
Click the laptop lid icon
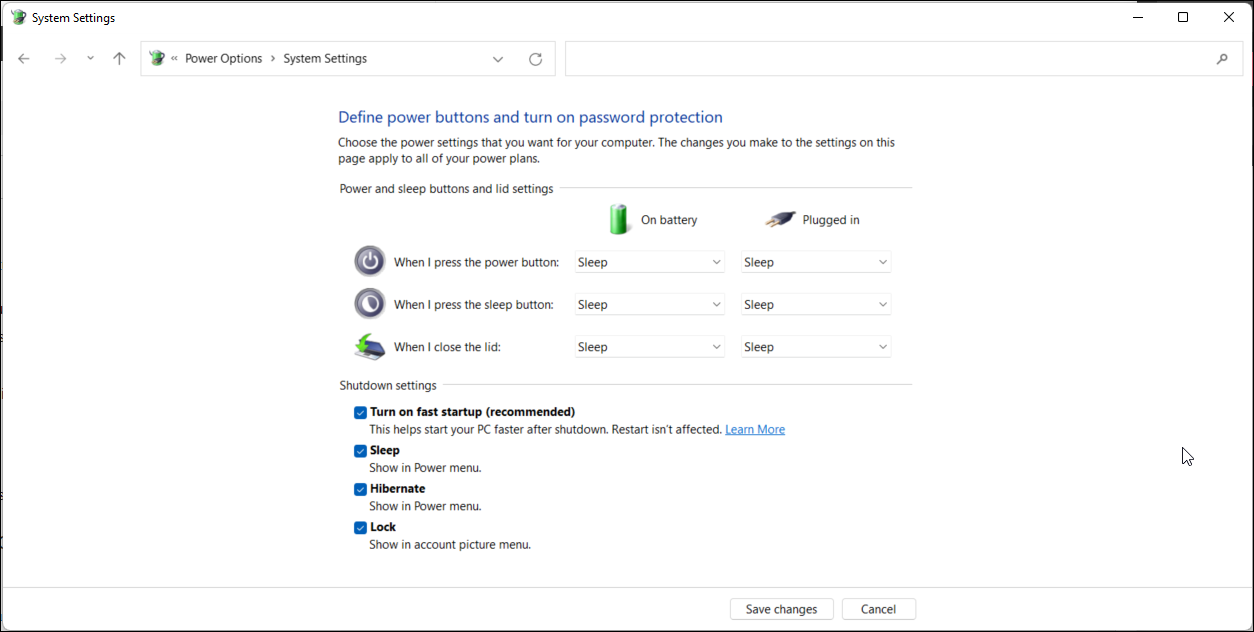pos(369,345)
